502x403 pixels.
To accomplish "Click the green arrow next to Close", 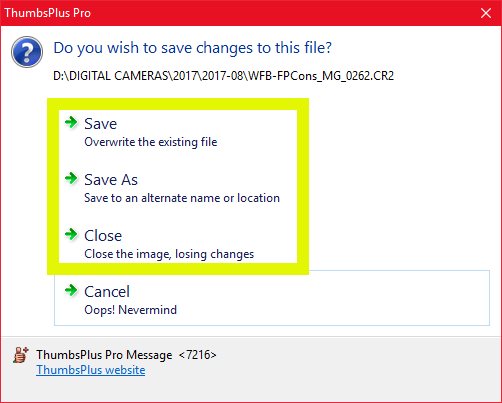I will click(x=71, y=234).
